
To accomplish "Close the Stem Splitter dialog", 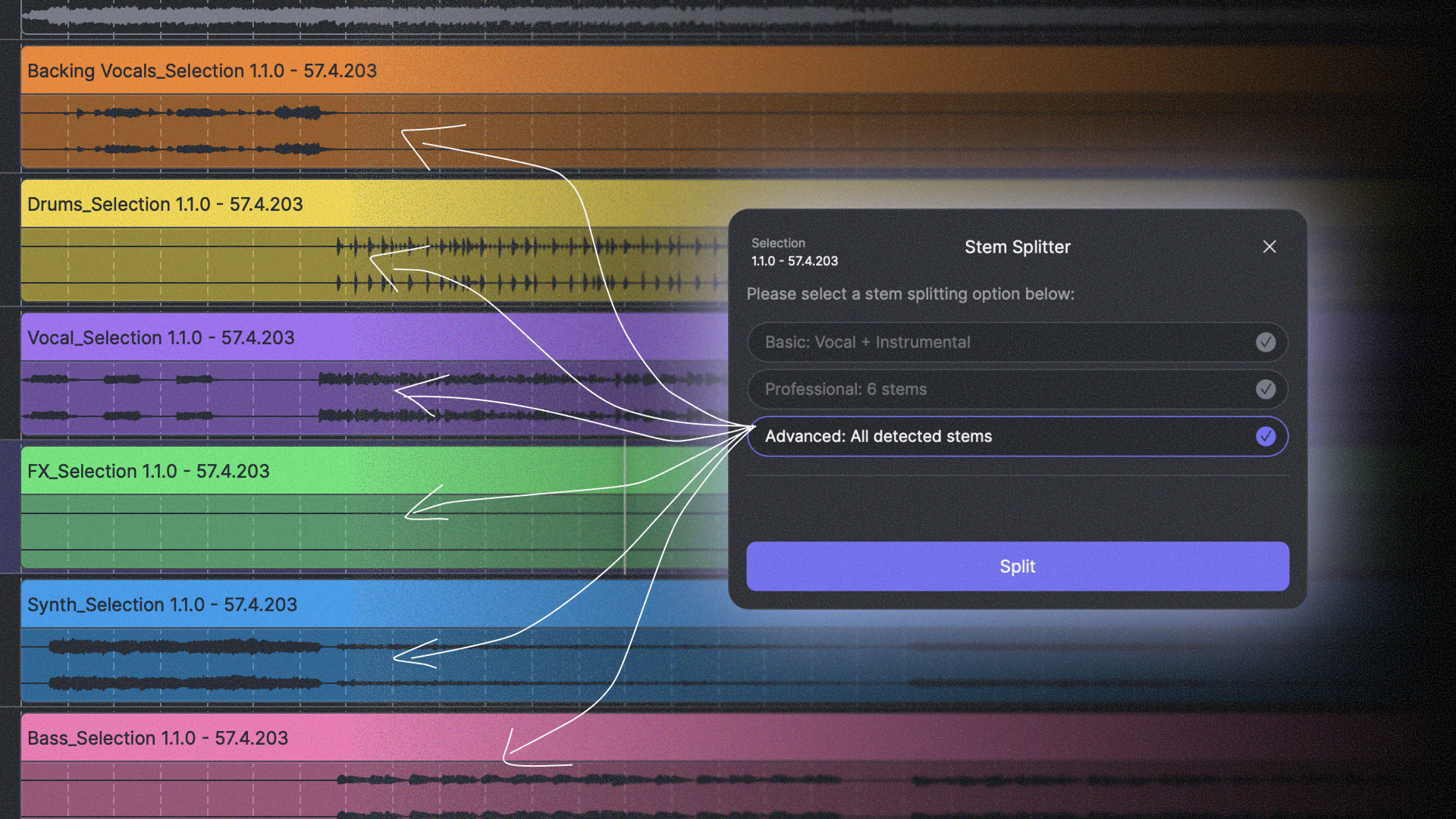I will [x=1269, y=246].
